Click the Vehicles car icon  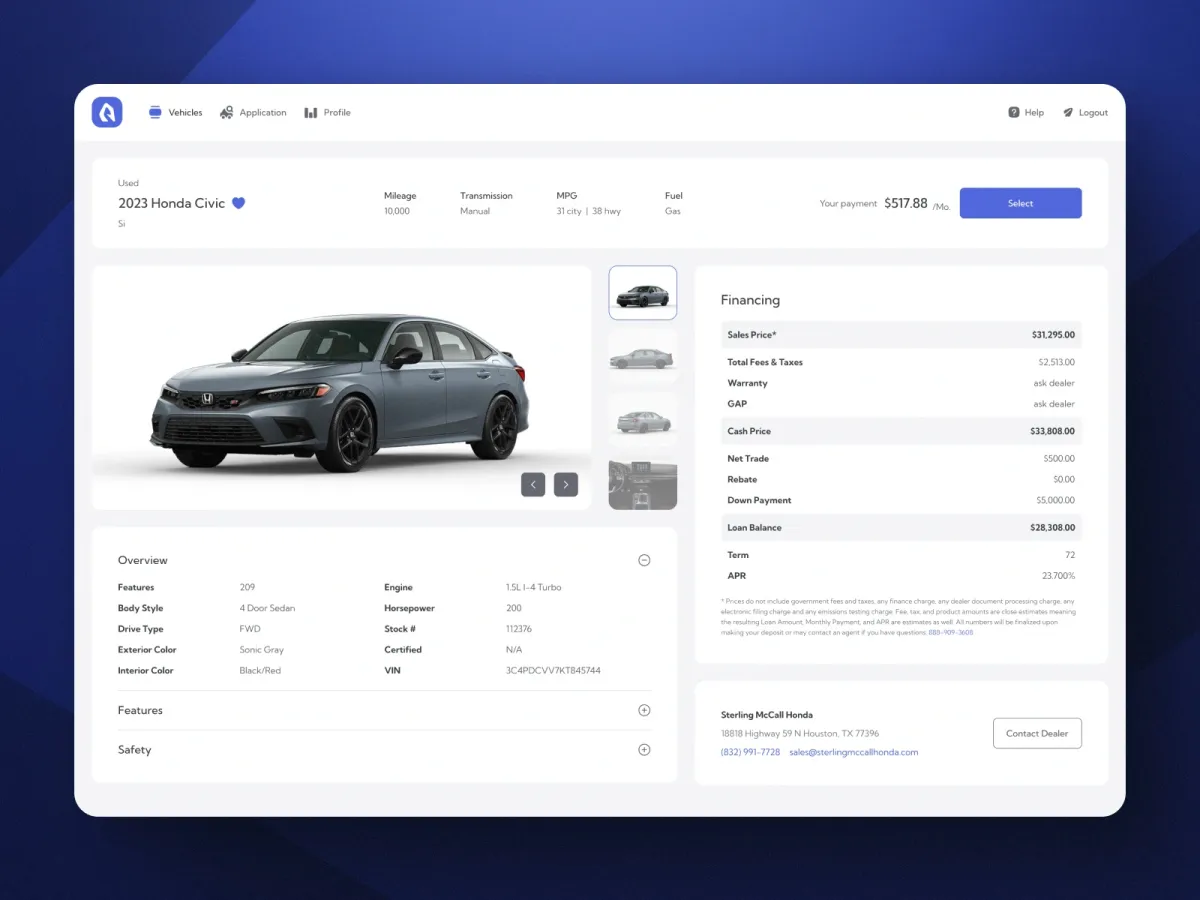[x=155, y=112]
